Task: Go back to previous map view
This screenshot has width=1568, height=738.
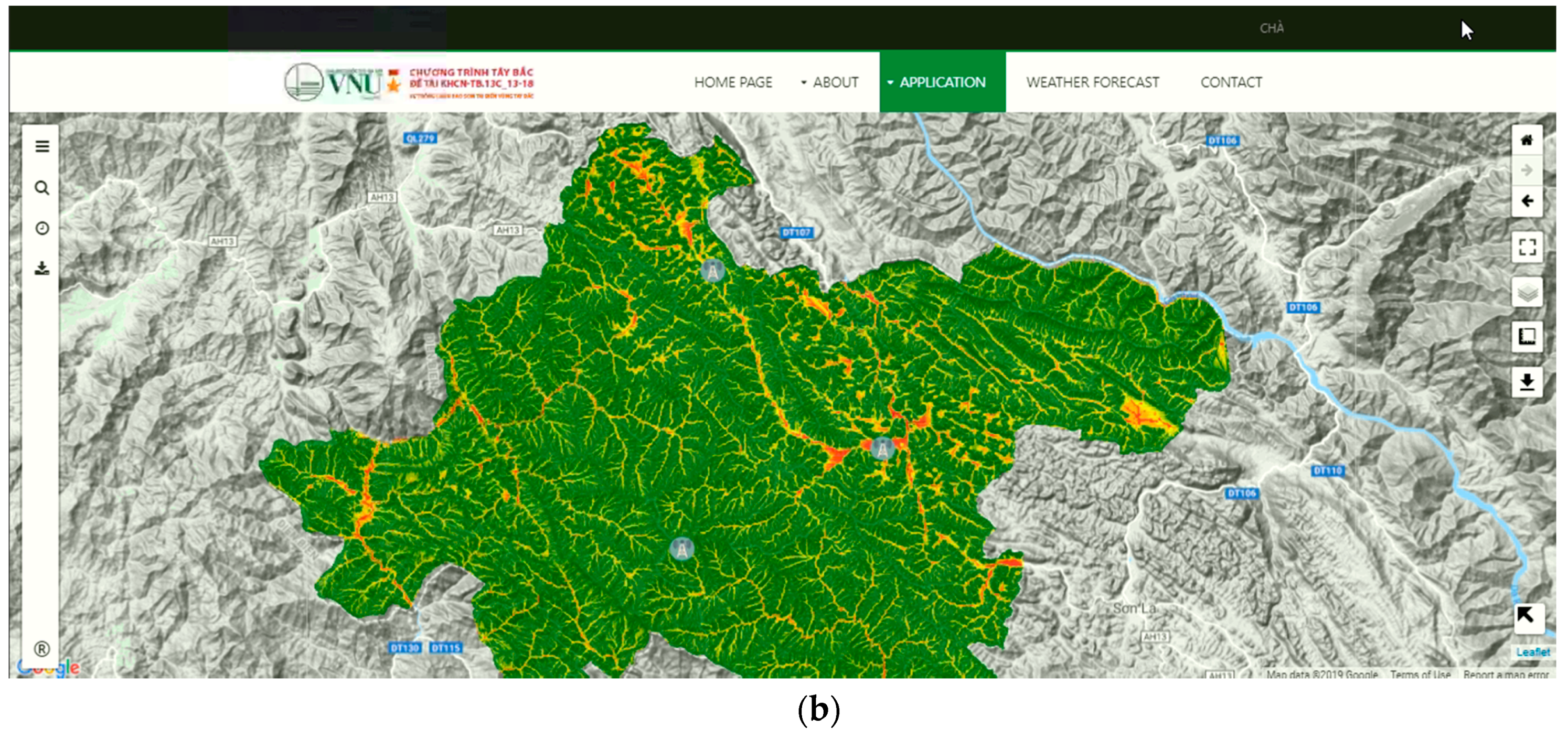Action: pos(1526,201)
